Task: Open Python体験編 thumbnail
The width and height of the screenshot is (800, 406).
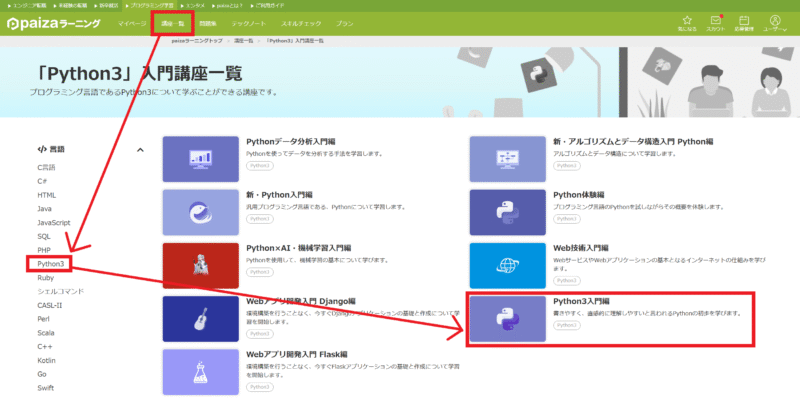Action: [x=508, y=213]
